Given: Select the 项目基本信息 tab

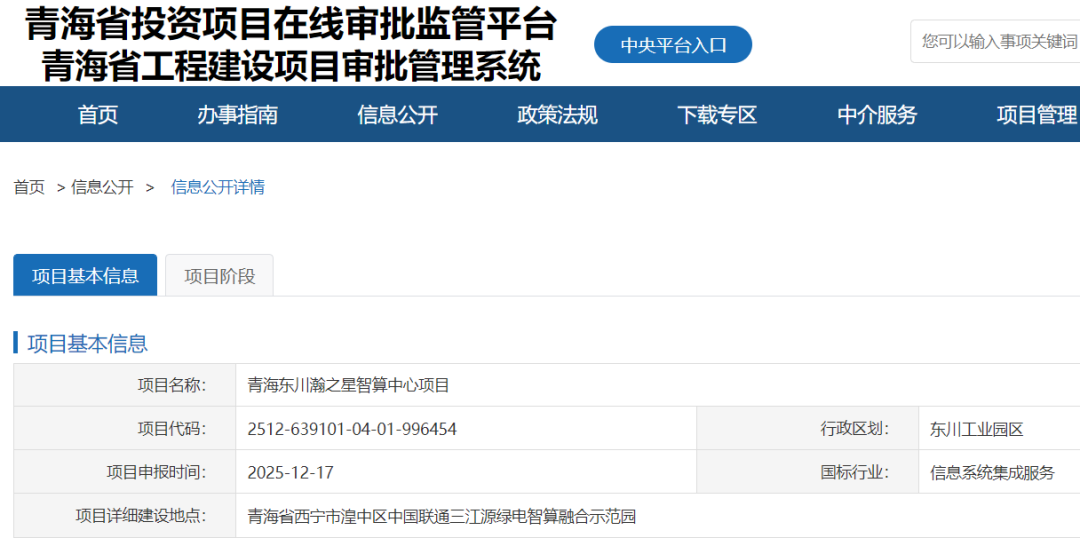Looking at the screenshot, I should [85, 276].
